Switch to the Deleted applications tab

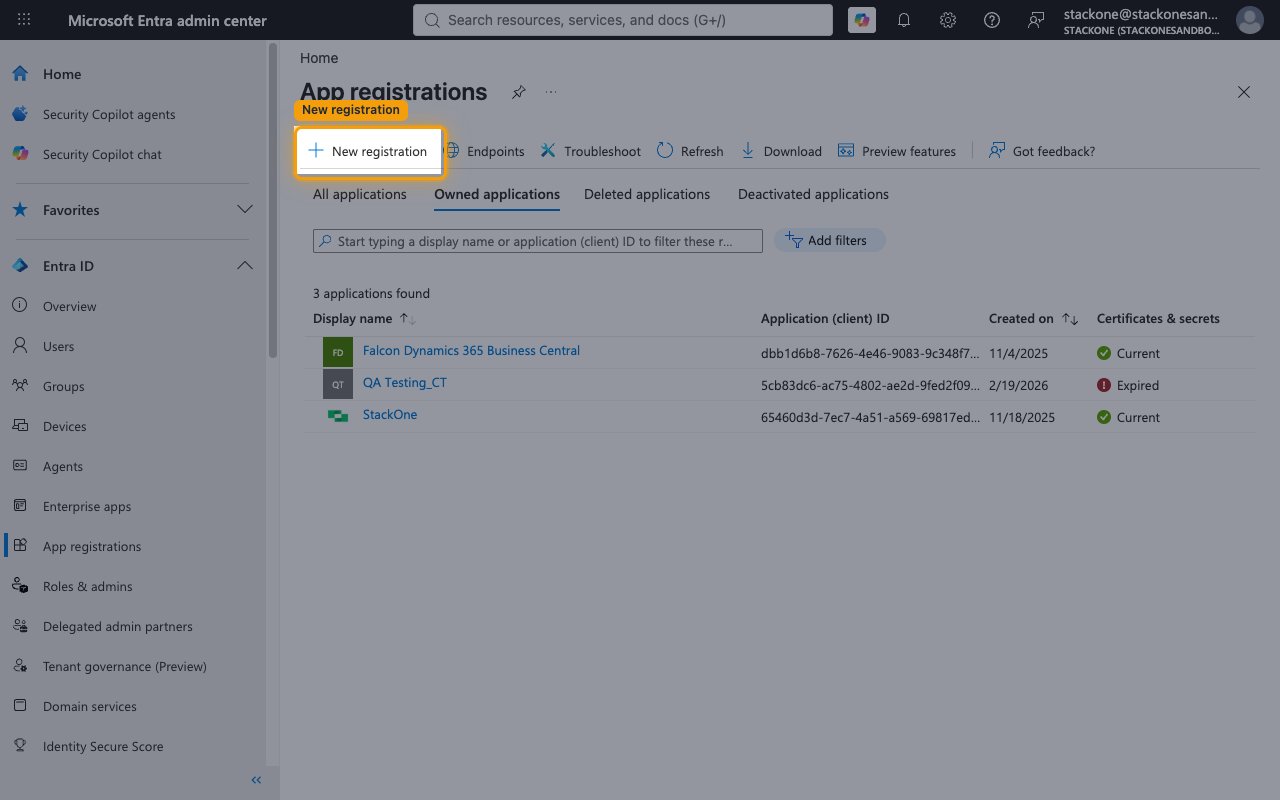647,194
